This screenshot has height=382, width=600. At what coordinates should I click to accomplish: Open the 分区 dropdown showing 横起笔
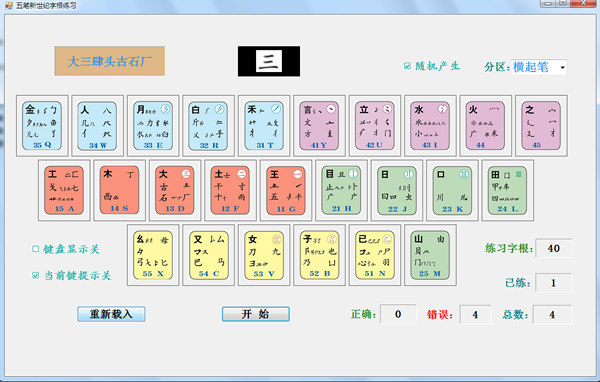(x=539, y=67)
